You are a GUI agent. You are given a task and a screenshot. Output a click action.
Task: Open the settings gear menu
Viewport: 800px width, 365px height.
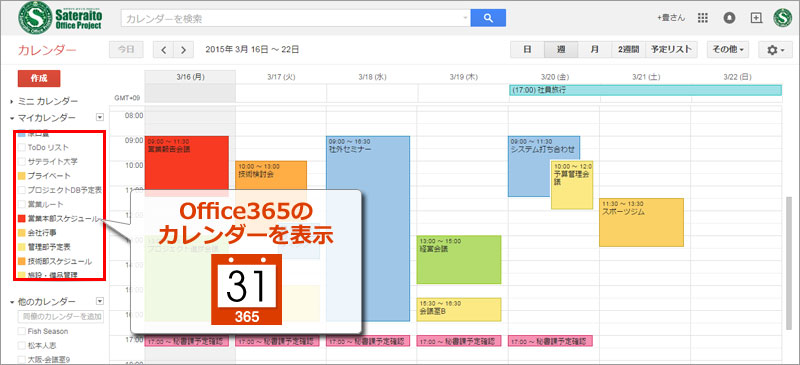(775, 50)
